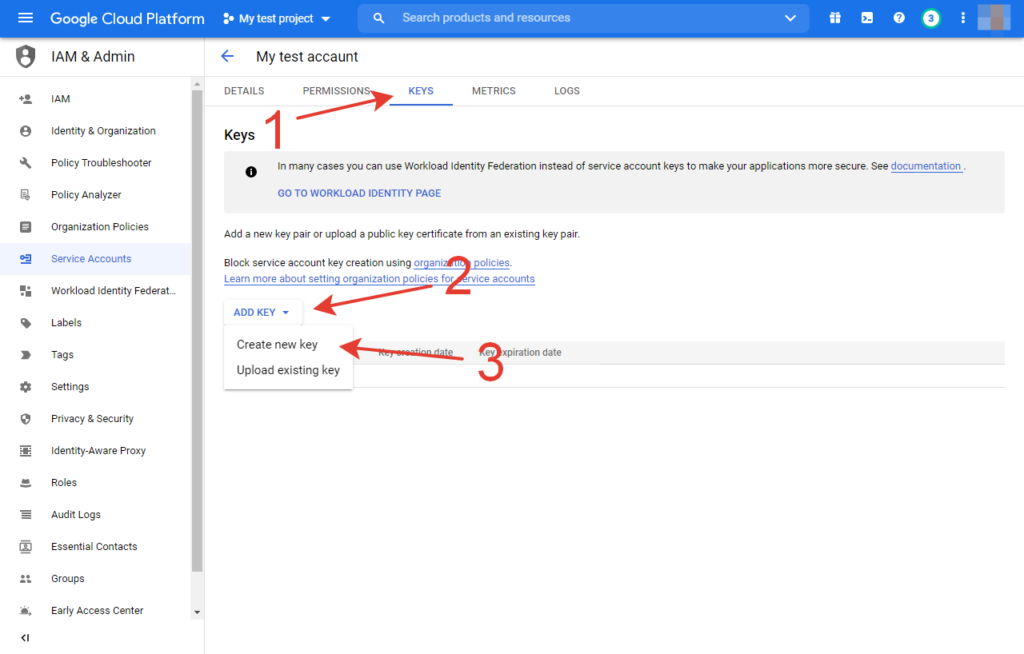
Task: Open notifications badge showing 3
Action: tap(931, 18)
